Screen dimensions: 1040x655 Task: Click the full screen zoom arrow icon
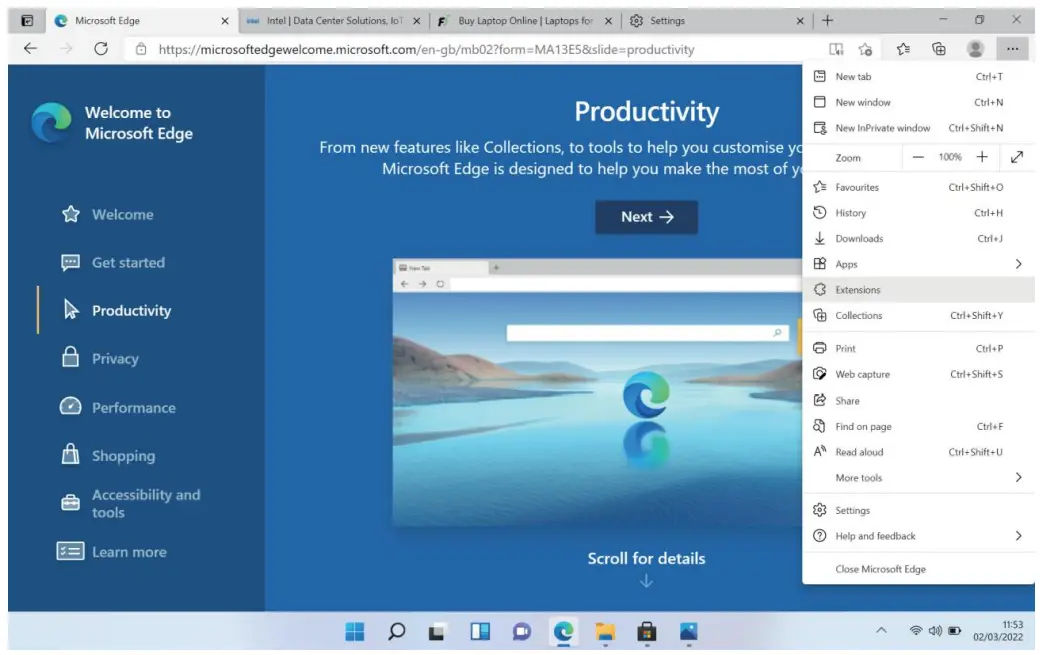pyautogui.click(x=1017, y=157)
